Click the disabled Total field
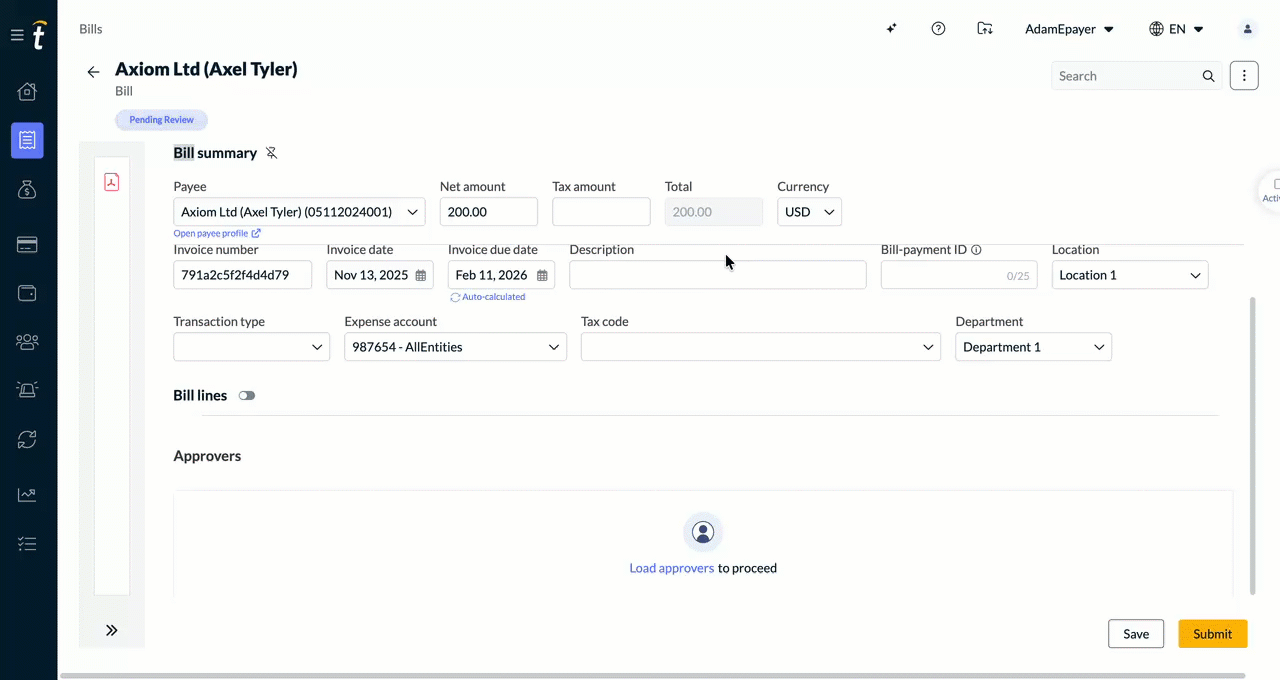Viewport: 1280px width, 680px height. (x=713, y=212)
